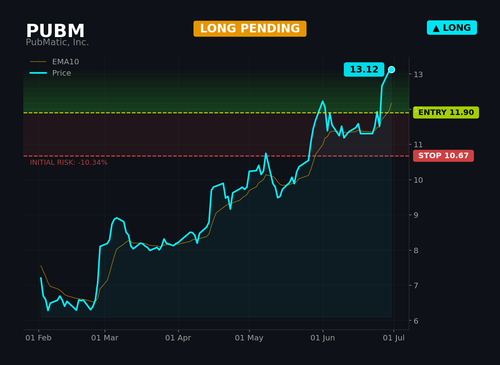
Task: Click the 8 price axis label
Action: coord(416,251)
